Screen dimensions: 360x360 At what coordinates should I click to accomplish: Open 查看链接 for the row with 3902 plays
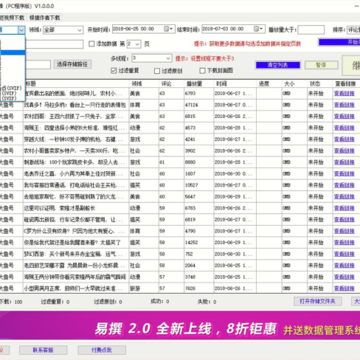tap(344, 151)
